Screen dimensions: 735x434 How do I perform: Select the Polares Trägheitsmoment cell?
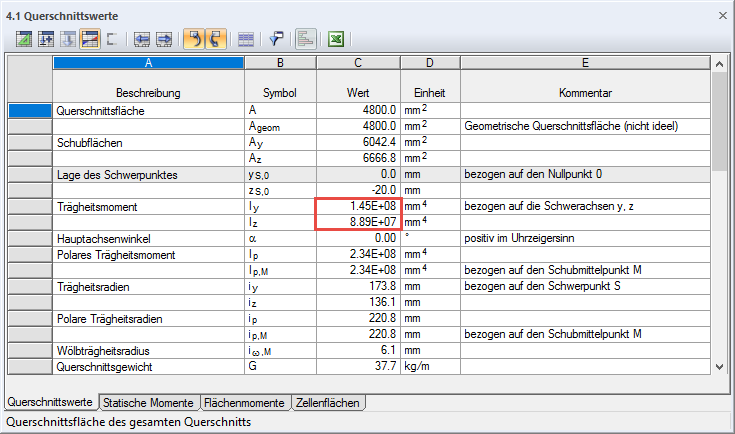(x=148, y=255)
